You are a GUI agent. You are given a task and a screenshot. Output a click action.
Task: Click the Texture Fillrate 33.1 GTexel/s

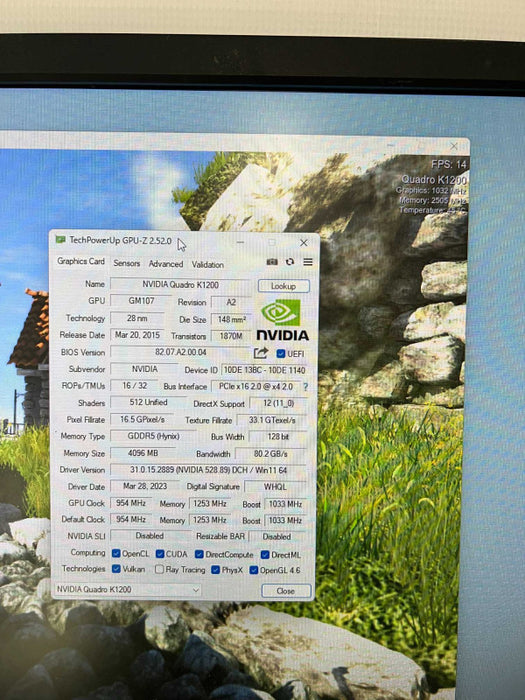272,420
